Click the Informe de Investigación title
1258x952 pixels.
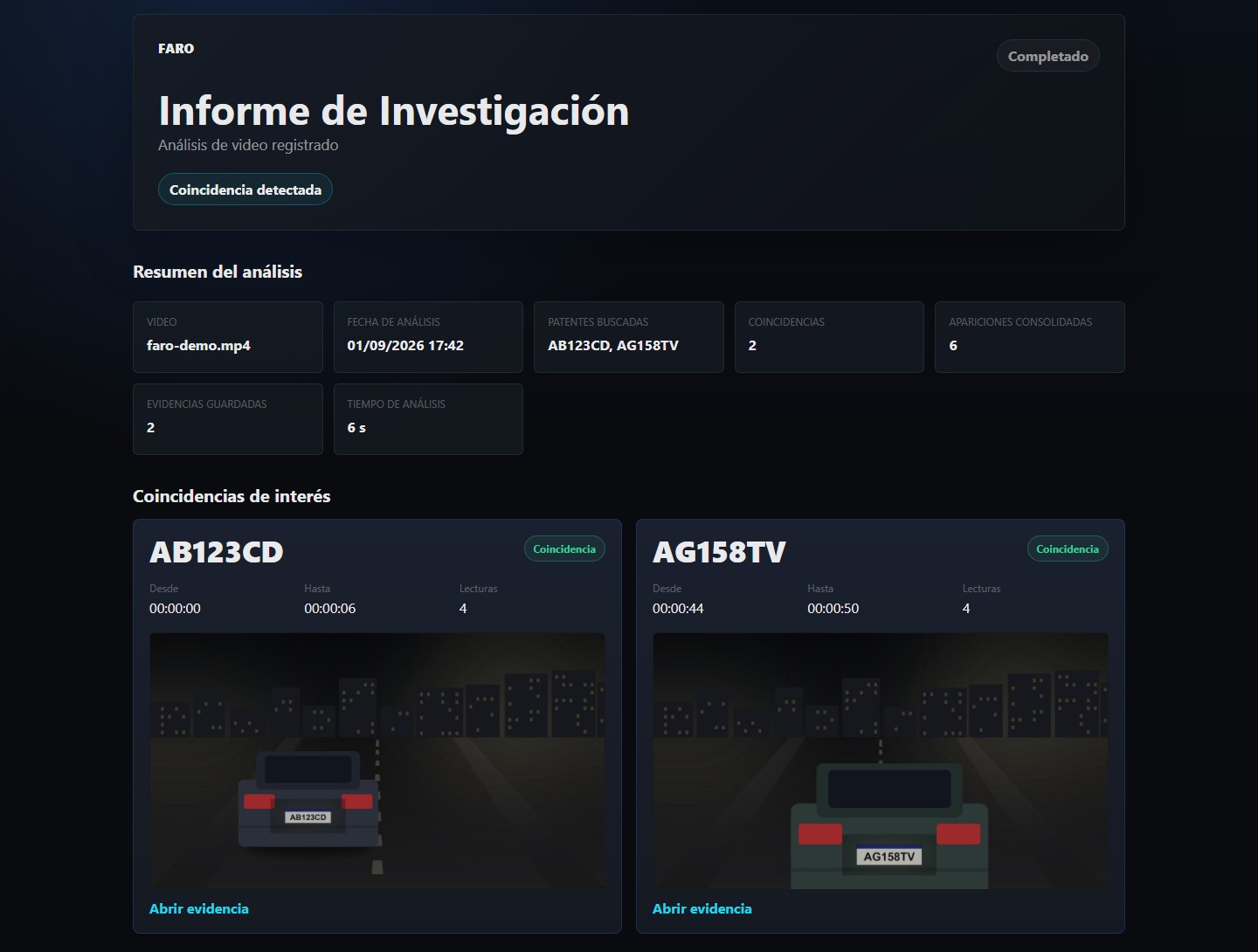pyautogui.click(x=393, y=111)
